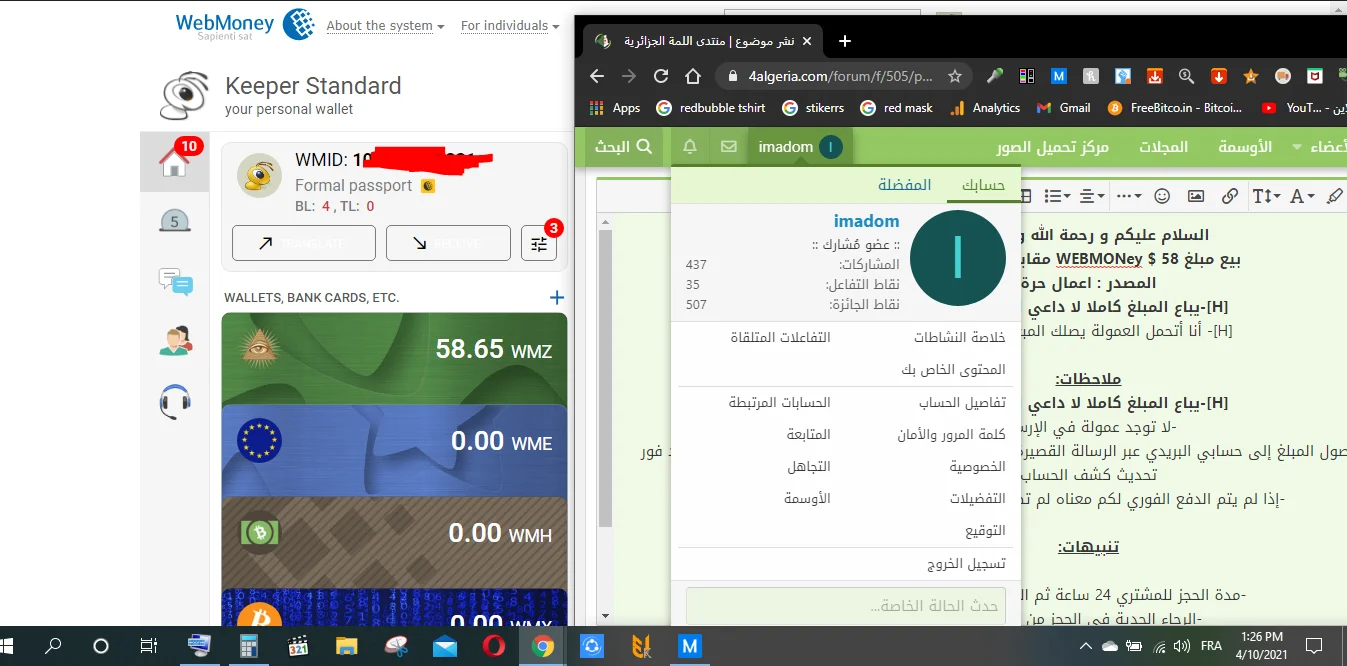The width and height of the screenshot is (1347, 666).
Task: Insert emoji using smiley icon in editor
Action: coord(1162,196)
